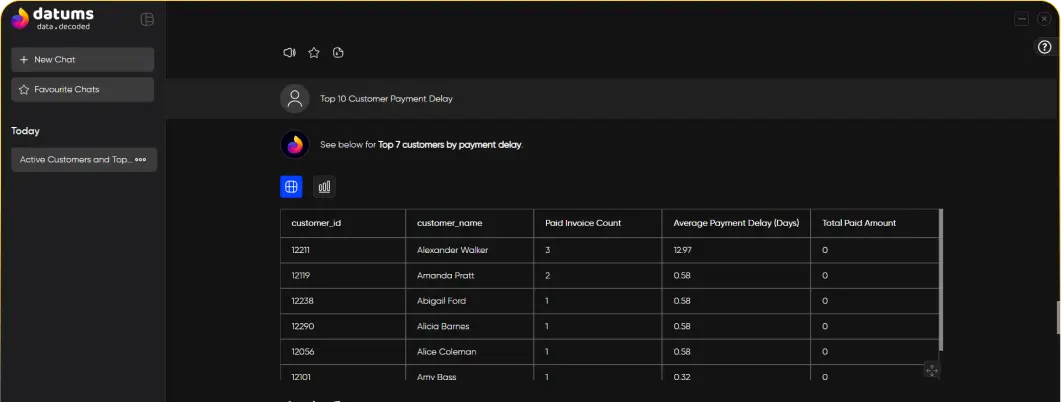Click customer id 12056 cell

click(343, 352)
